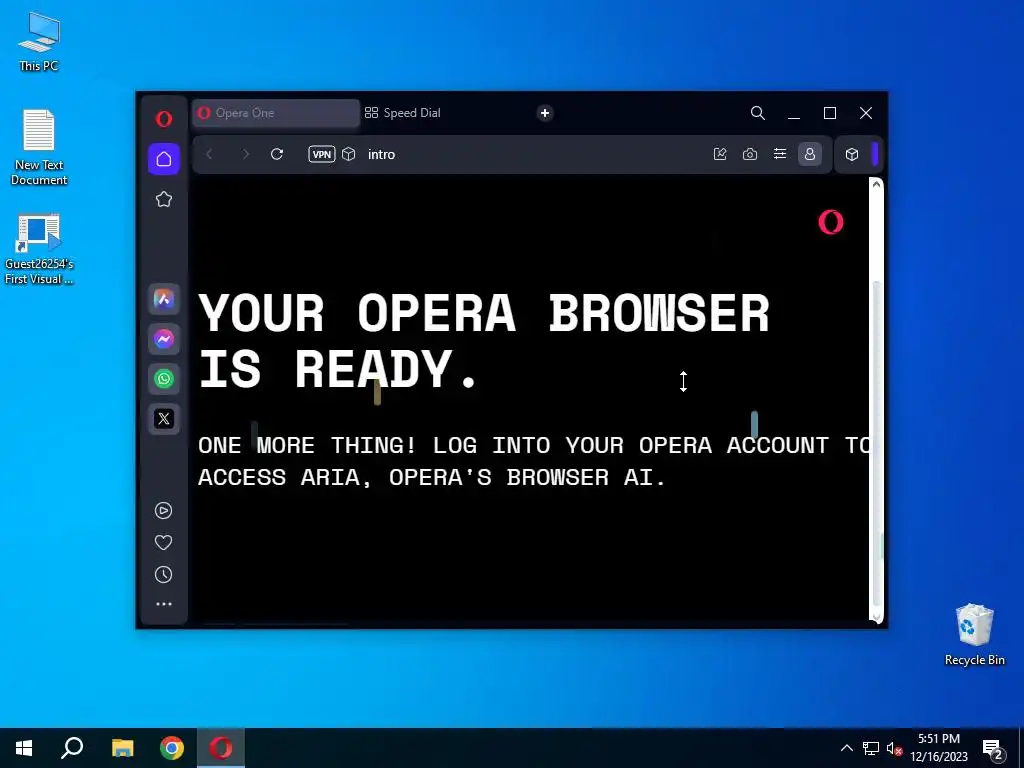Open Extensions cube icon in toolbar
This screenshot has width=1024, height=768.
point(852,154)
